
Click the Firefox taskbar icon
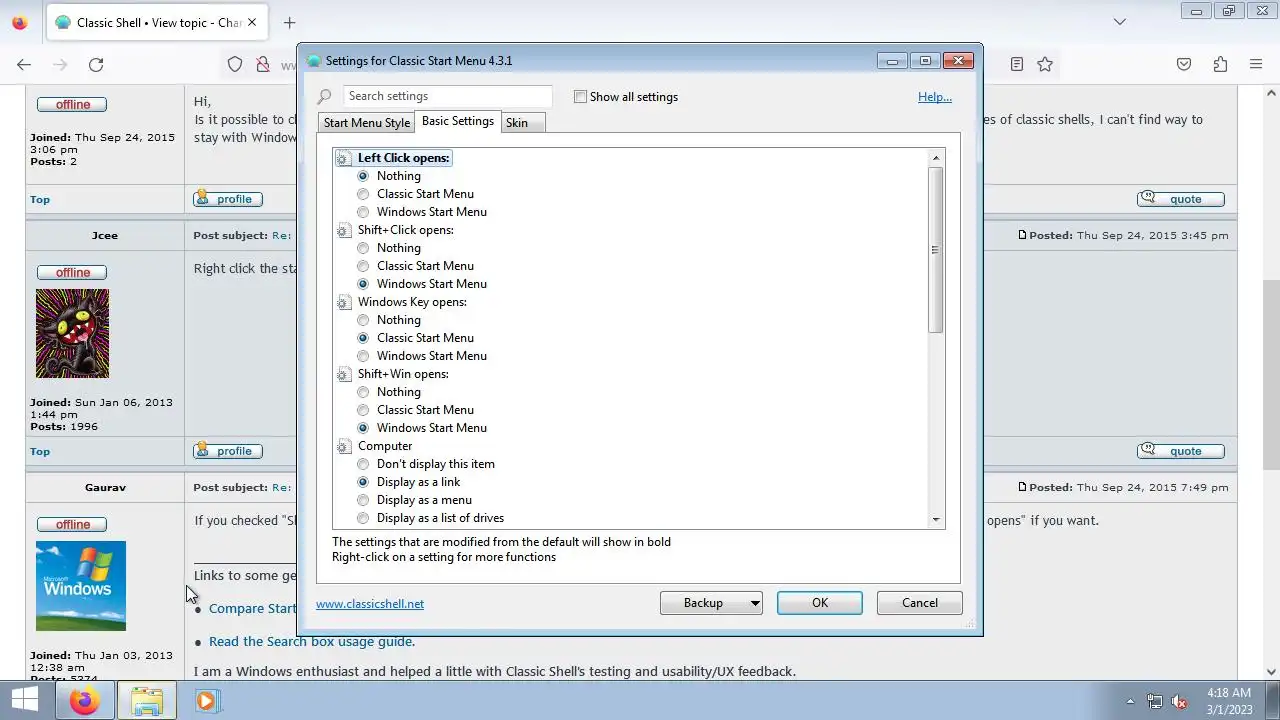coord(85,700)
